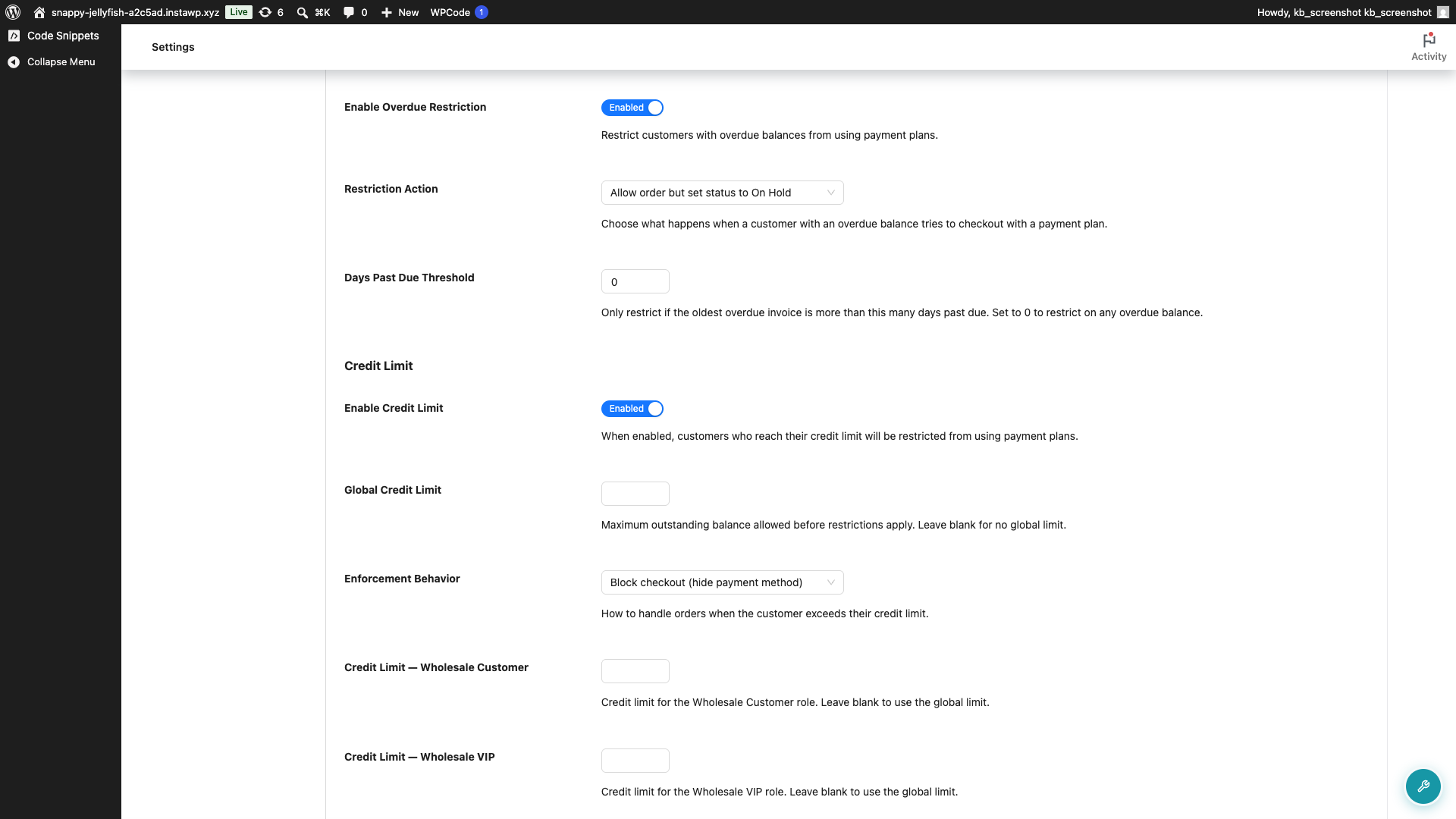Click the Enable Overdue Restriction label
This screenshot has width=1456, height=819.
(x=415, y=107)
